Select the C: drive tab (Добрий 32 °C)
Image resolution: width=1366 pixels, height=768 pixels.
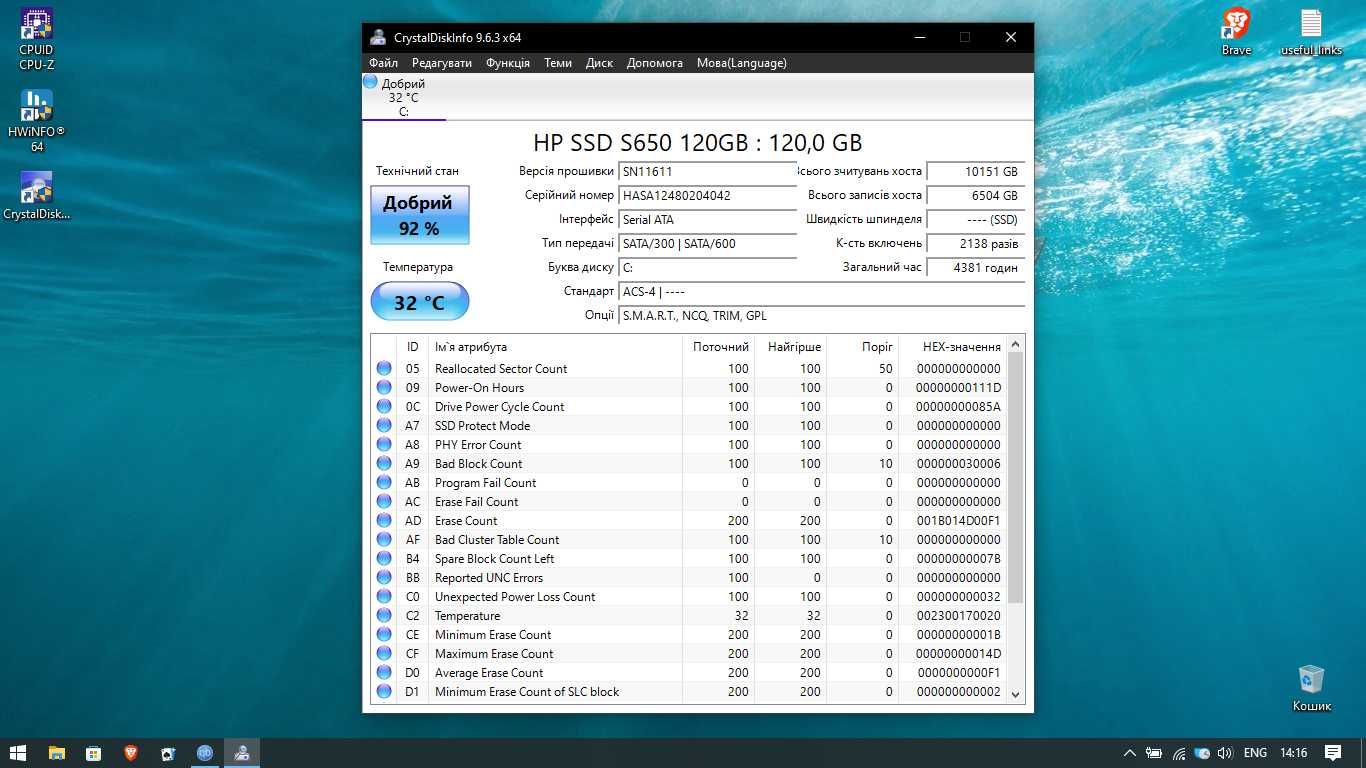tap(403, 97)
